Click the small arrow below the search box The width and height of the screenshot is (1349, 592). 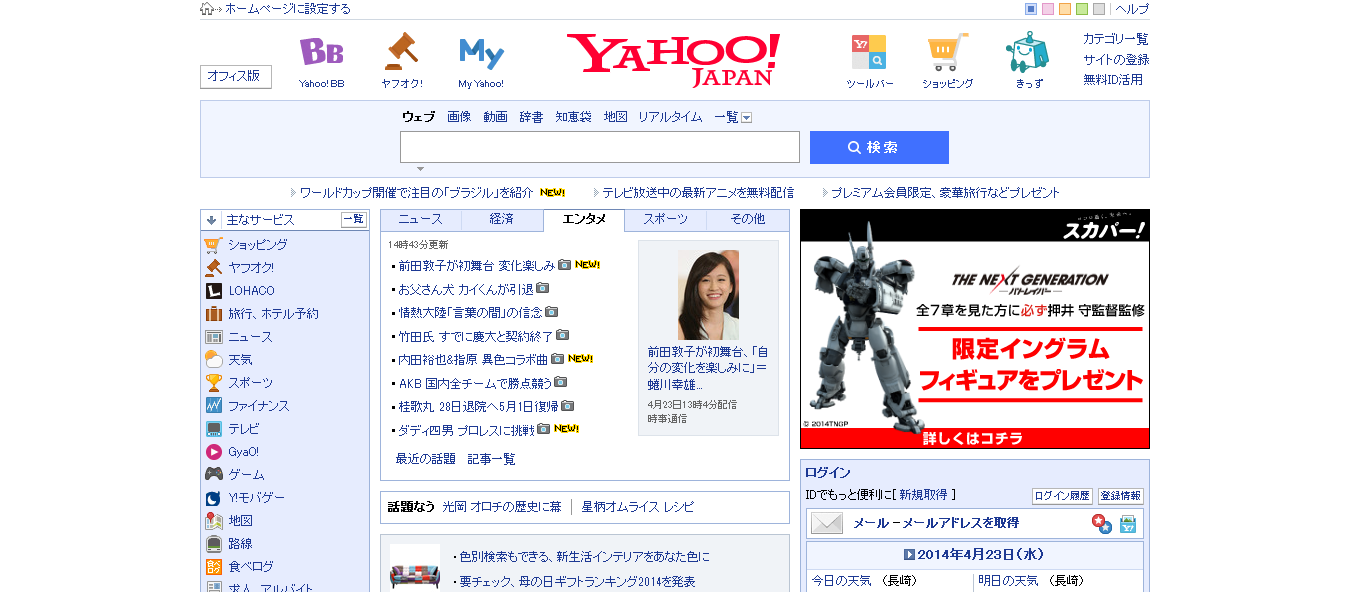click(420, 169)
